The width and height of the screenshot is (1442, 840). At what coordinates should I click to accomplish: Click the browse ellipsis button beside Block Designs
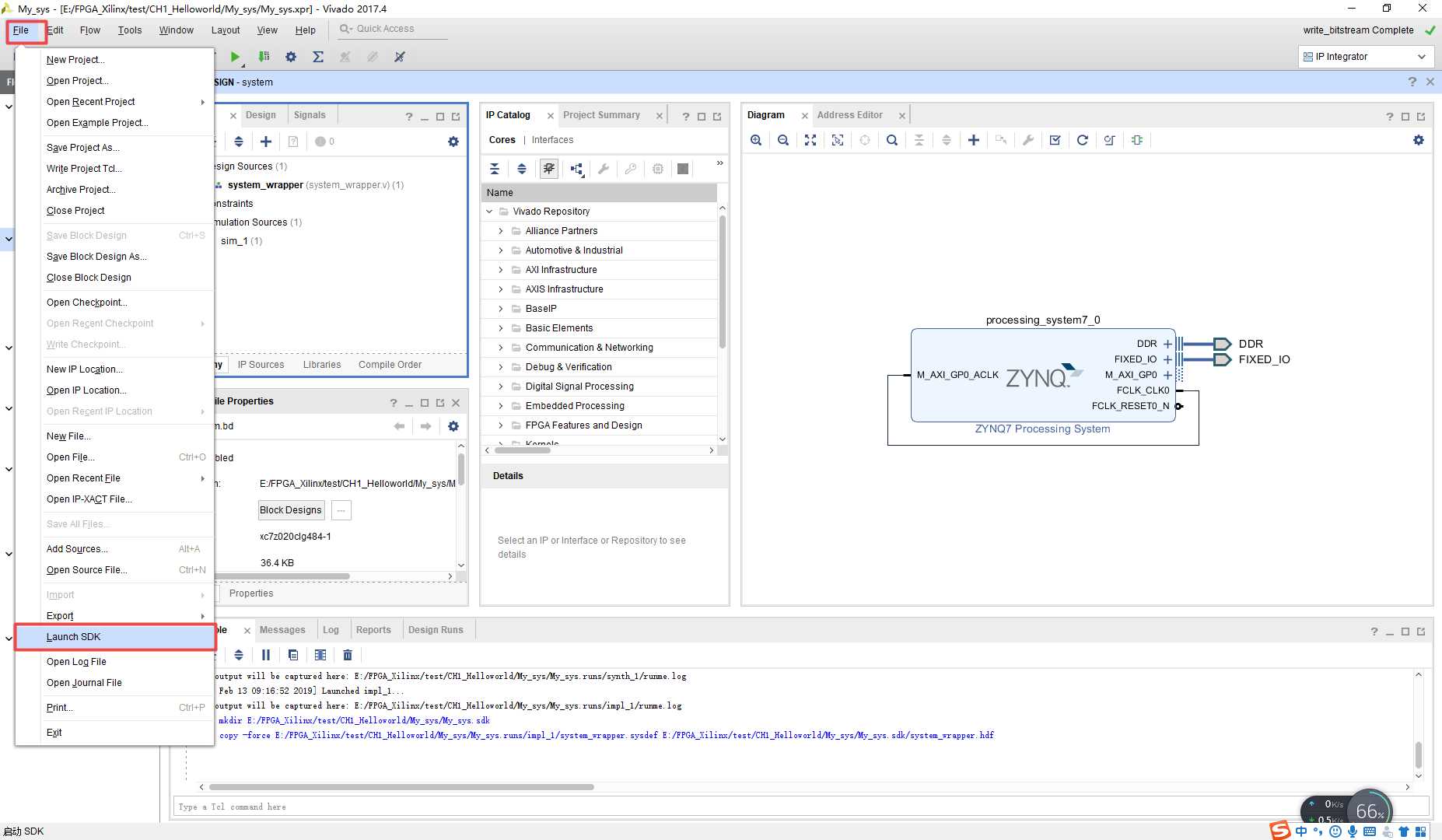pyautogui.click(x=341, y=510)
